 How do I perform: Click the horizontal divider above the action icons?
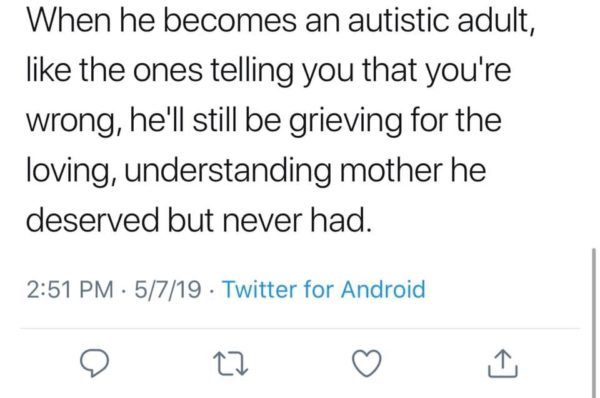tap(300, 328)
